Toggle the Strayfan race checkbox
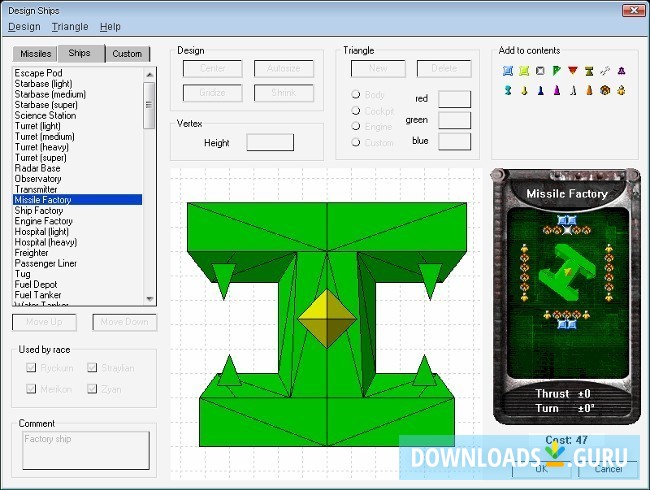Image resolution: width=650 pixels, height=490 pixels. click(92, 367)
